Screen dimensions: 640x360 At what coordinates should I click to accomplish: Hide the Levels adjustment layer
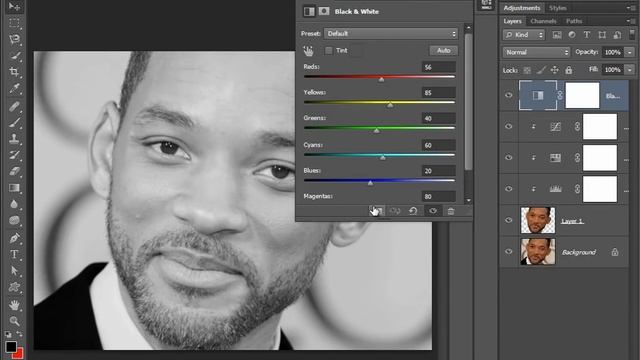point(509,189)
